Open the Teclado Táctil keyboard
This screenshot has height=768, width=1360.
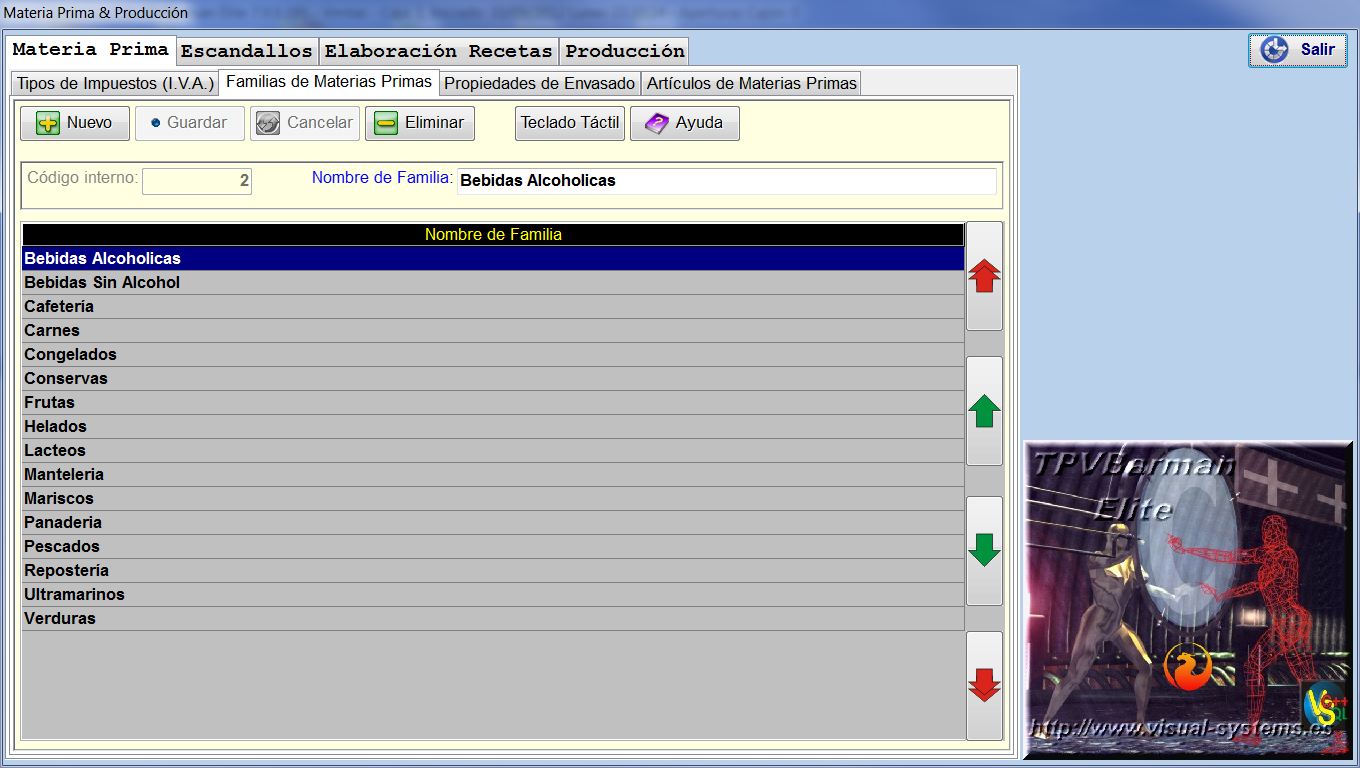coord(570,123)
